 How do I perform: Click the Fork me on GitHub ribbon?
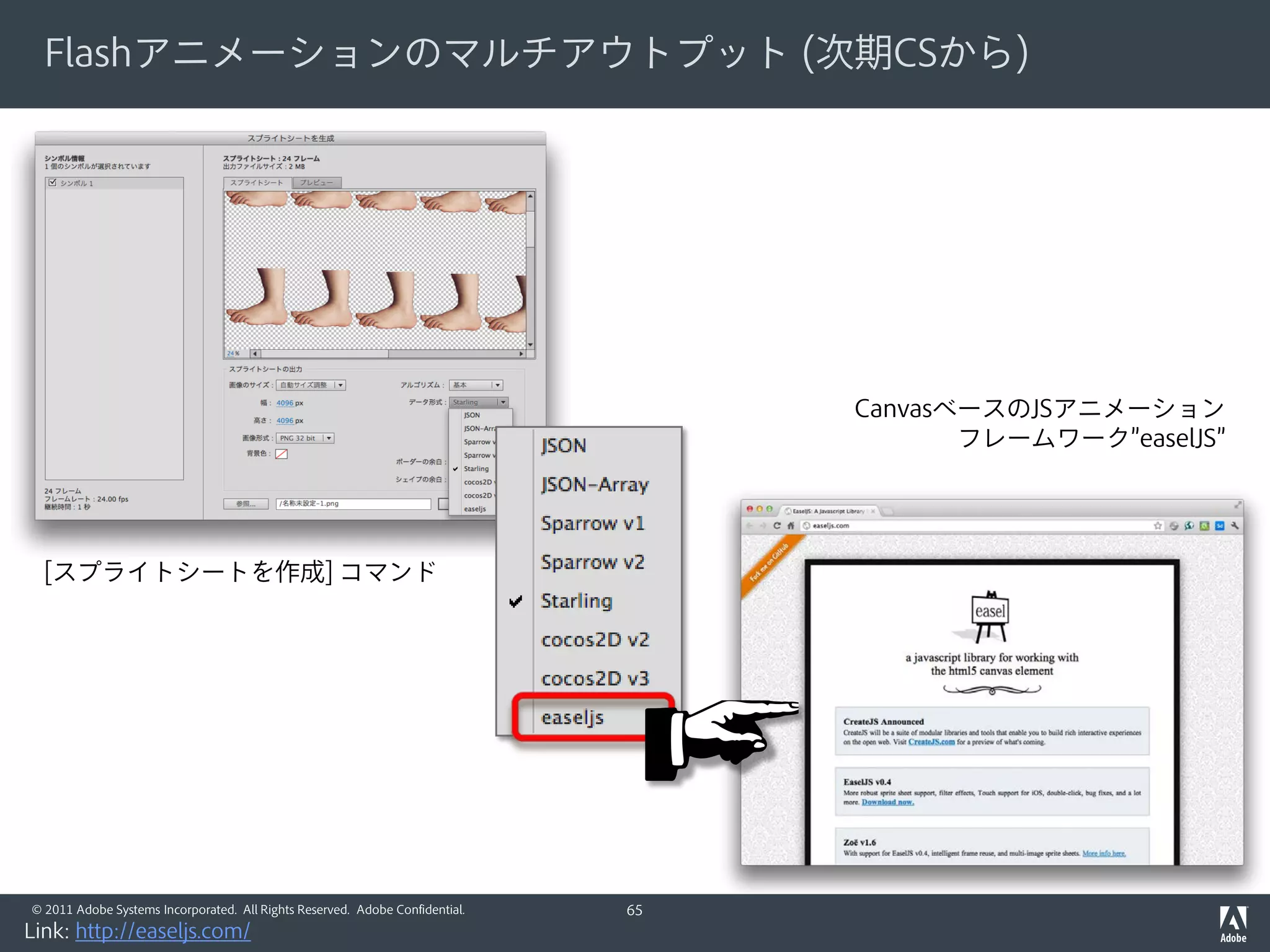tap(770, 563)
